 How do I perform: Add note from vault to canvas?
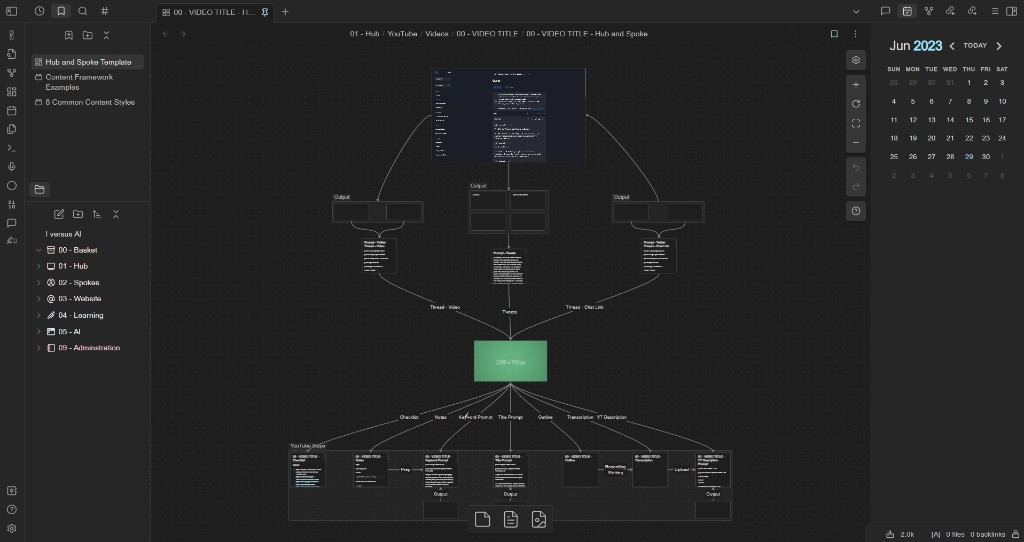tap(511, 520)
